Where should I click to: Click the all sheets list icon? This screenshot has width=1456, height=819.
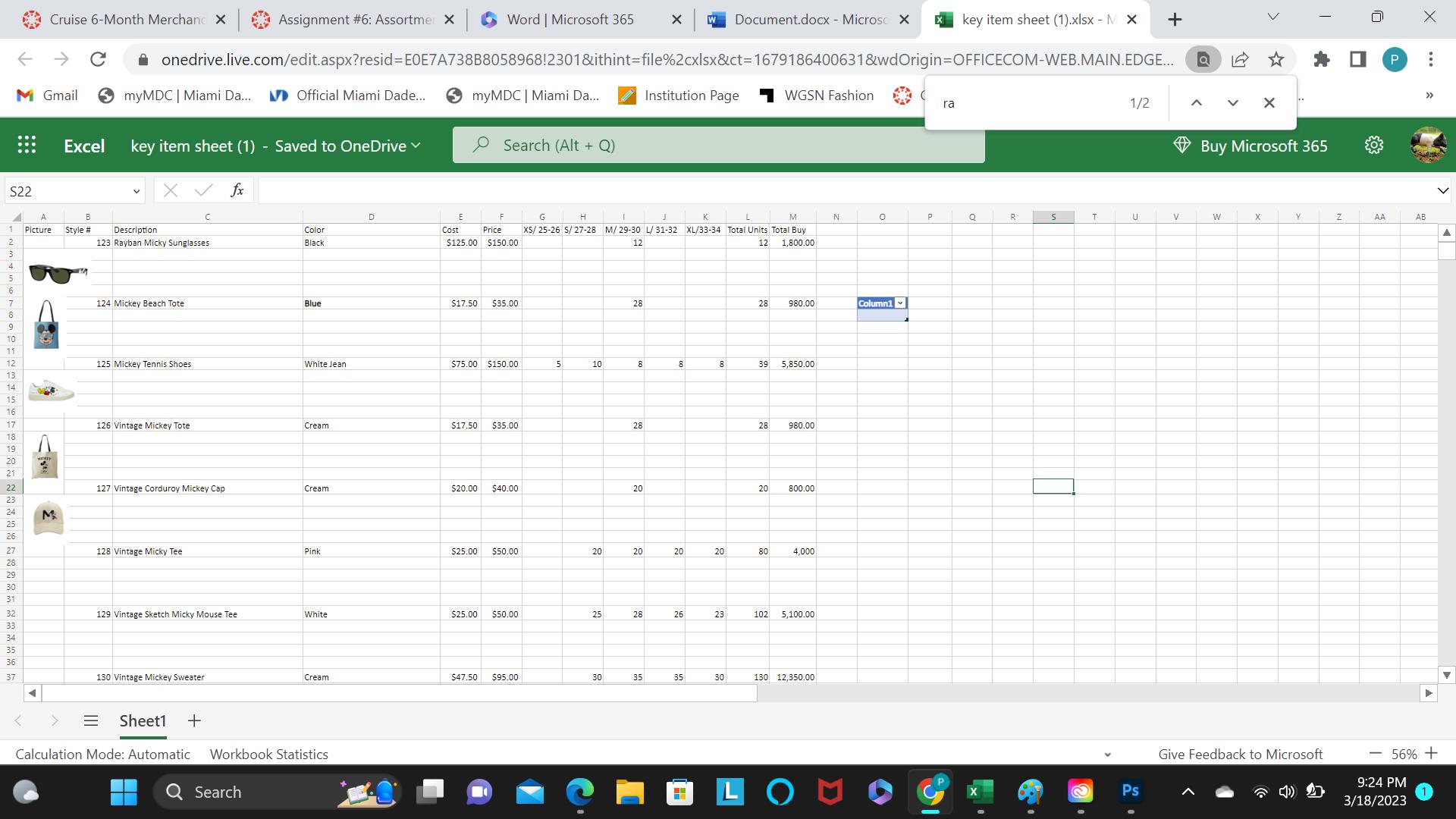click(x=90, y=720)
